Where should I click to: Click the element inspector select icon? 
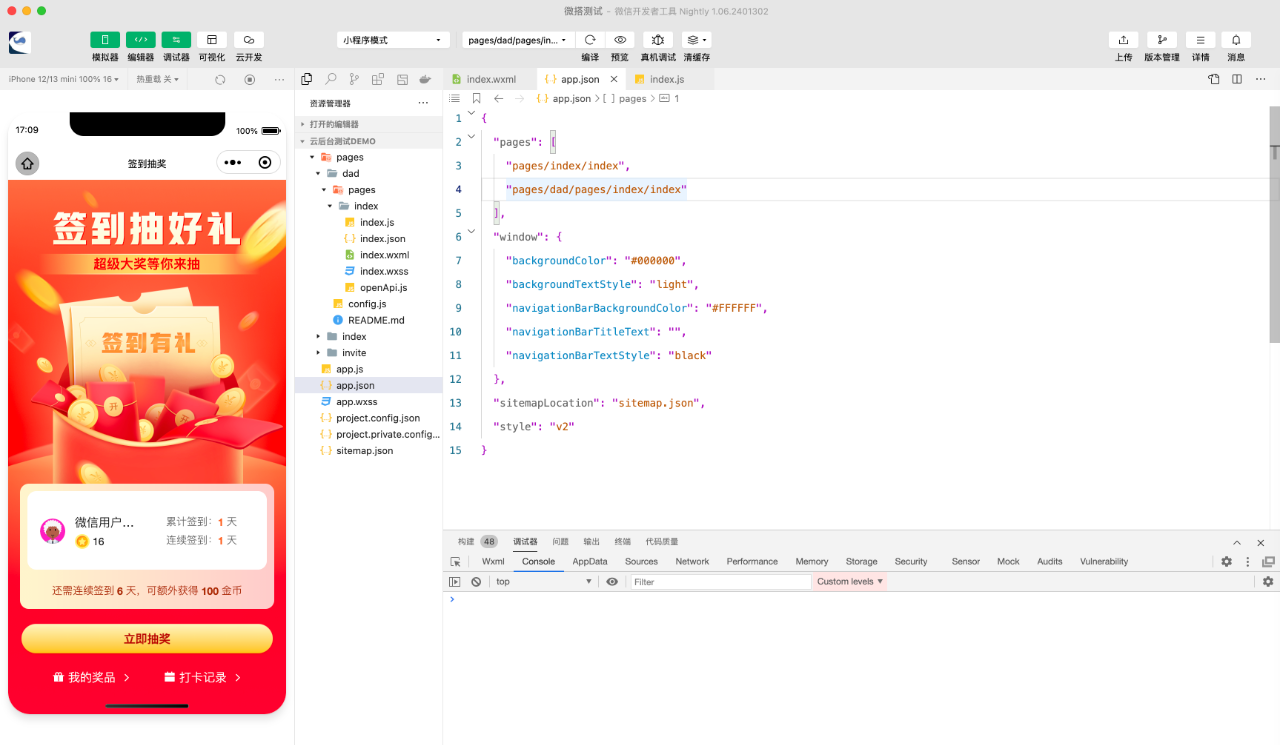point(456,562)
